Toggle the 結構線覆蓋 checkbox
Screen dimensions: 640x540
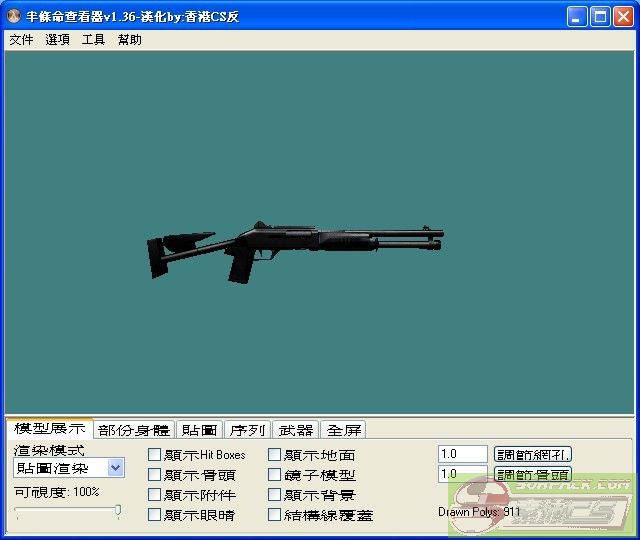274,515
